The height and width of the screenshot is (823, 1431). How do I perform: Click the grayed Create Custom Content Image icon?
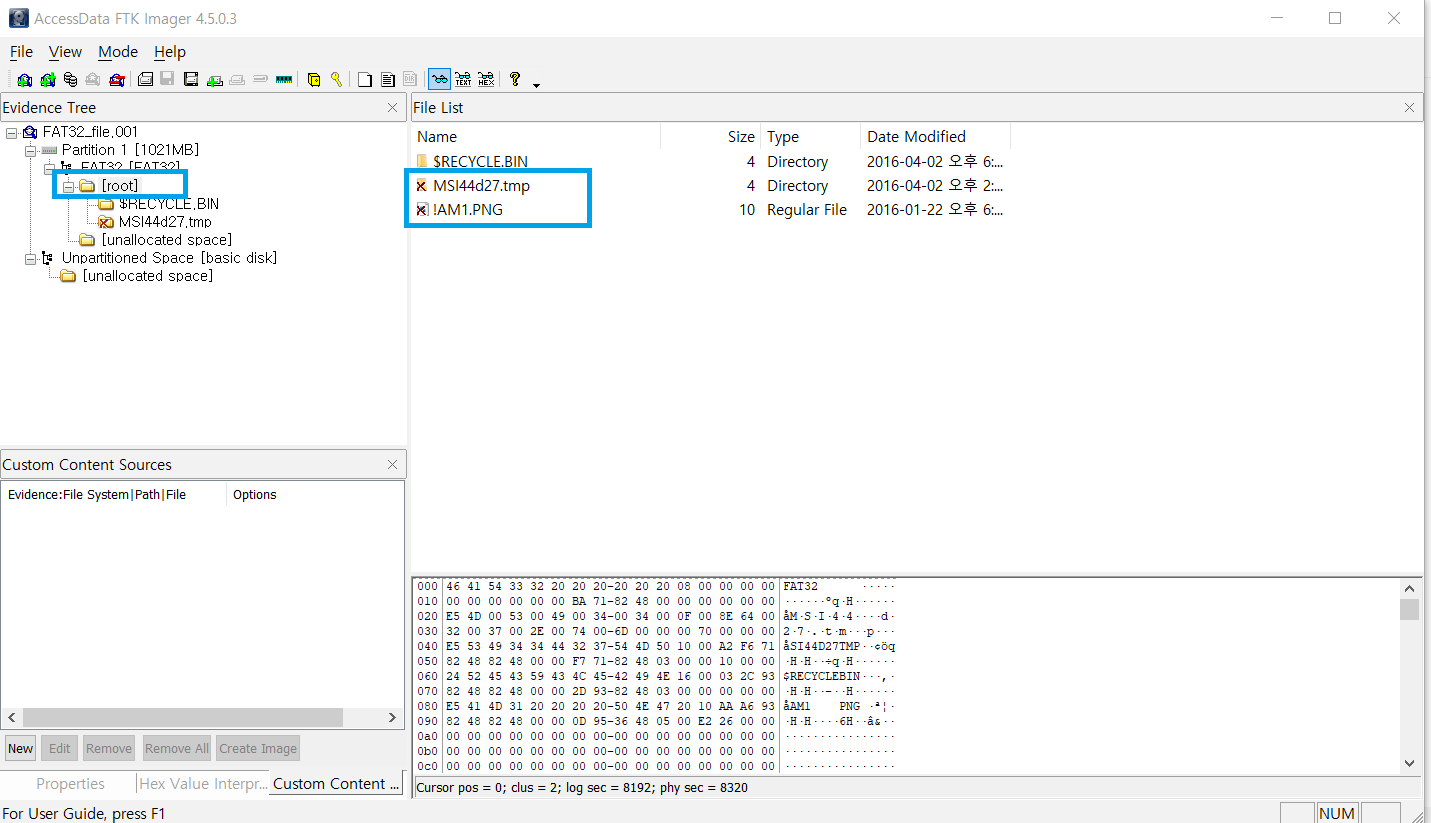(x=237, y=80)
